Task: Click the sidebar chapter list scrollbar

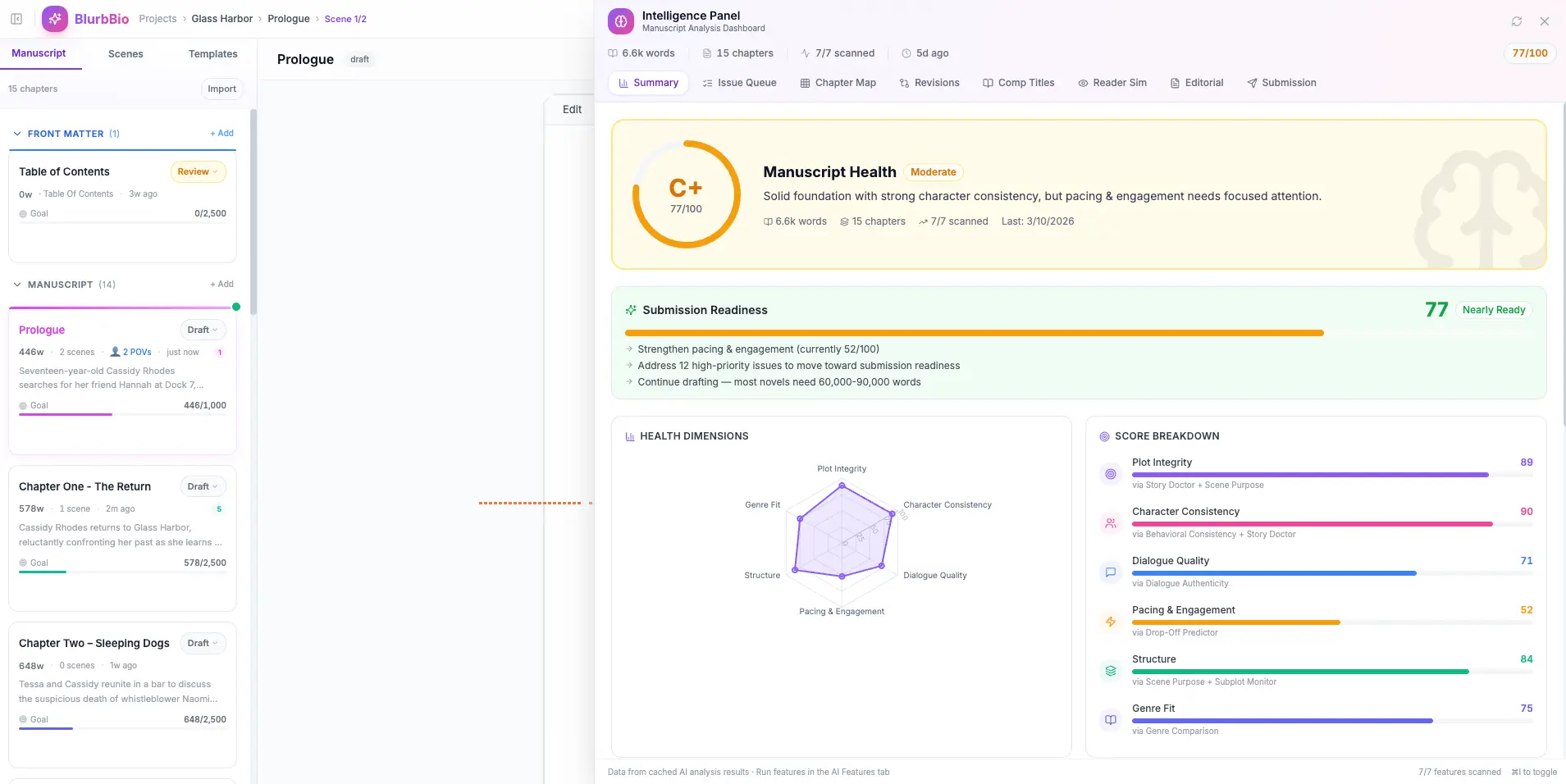Action: point(253,212)
